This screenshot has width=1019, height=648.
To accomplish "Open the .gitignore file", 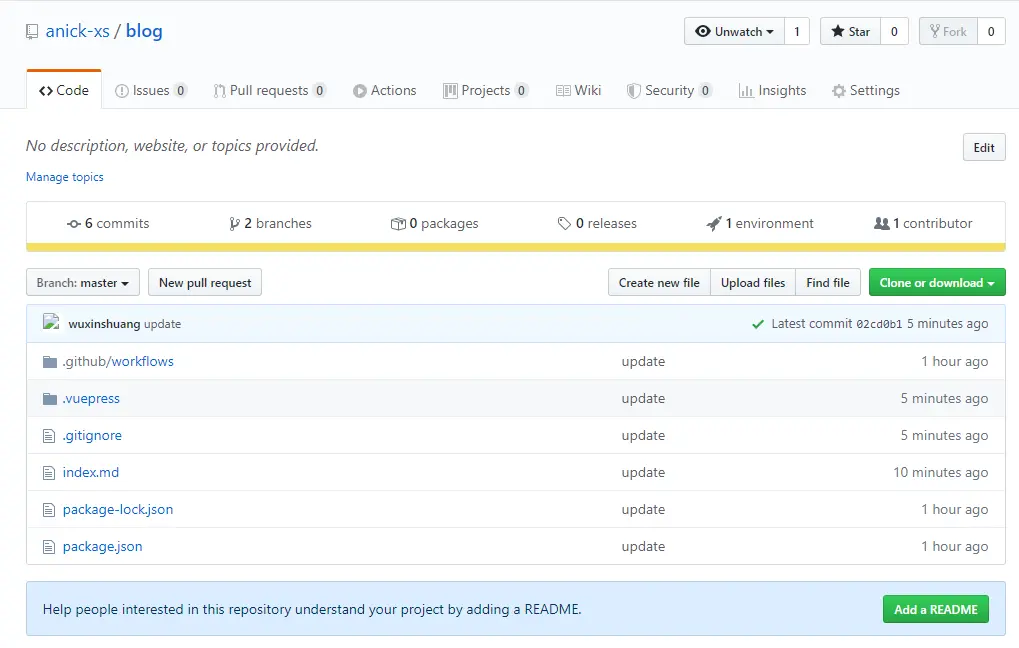I will tap(92, 435).
